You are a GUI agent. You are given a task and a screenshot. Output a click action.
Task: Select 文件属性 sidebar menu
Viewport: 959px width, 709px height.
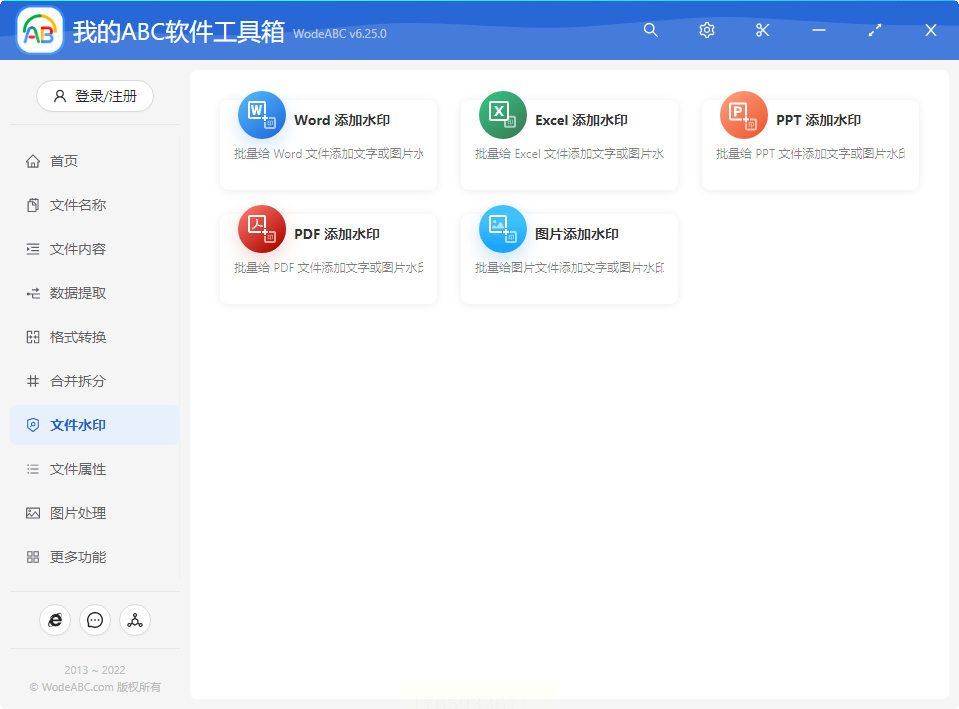point(95,469)
